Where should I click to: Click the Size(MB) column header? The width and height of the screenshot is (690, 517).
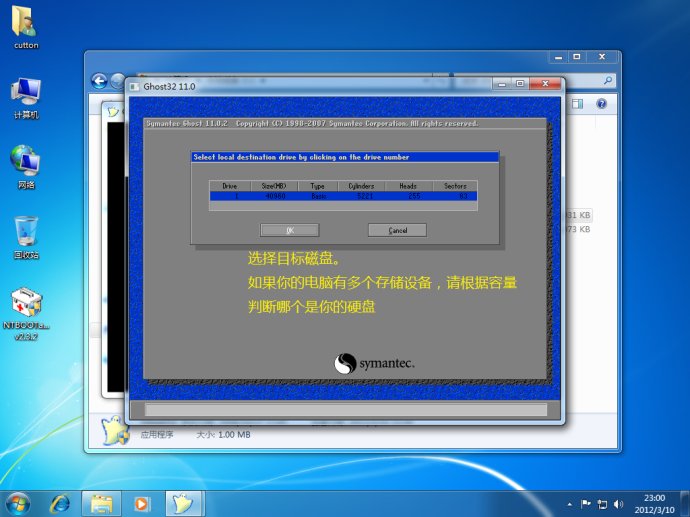tap(274, 186)
